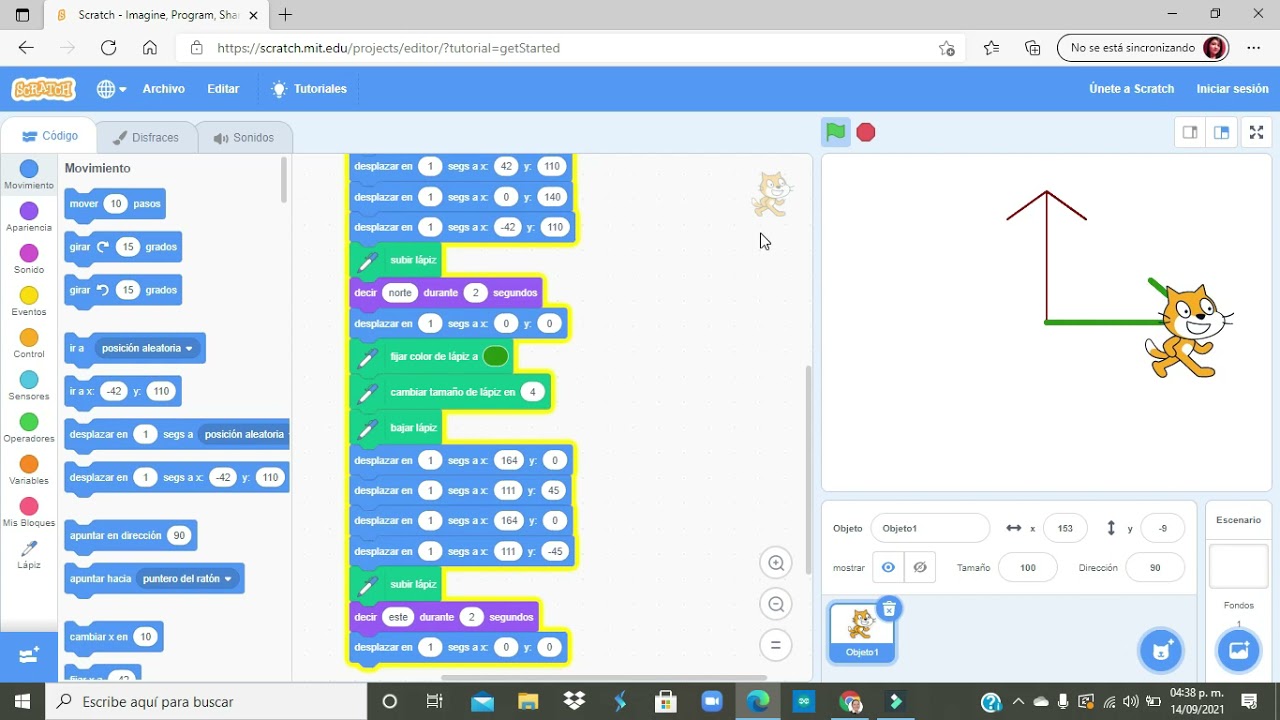The height and width of the screenshot is (720, 1280).
Task: Select the Eventos block category
Action: [29, 301]
